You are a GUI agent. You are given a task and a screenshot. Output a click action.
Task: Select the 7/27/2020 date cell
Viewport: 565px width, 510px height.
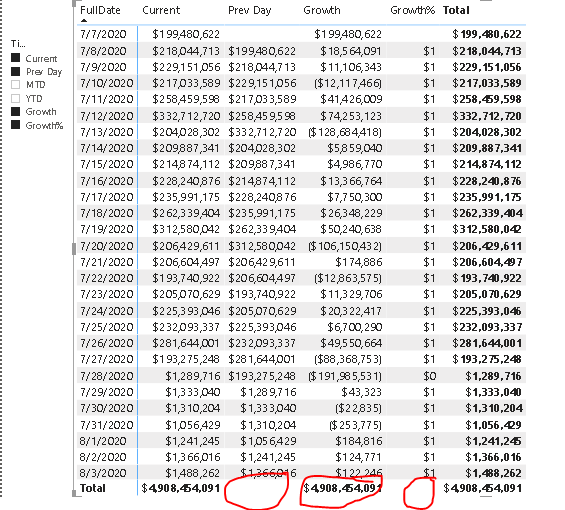[107, 359]
